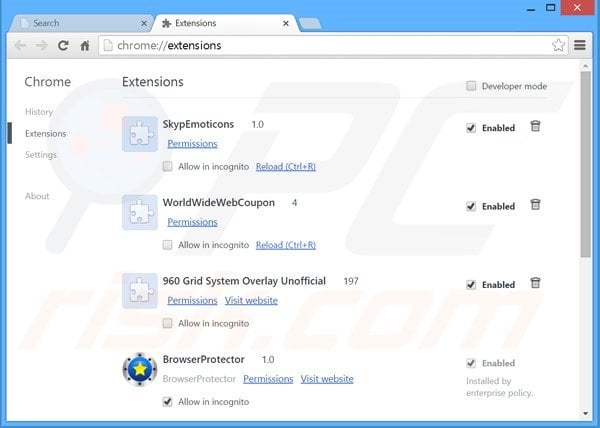Go back using the back arrow
Screen dimensions: 600x428
[20, 46]
